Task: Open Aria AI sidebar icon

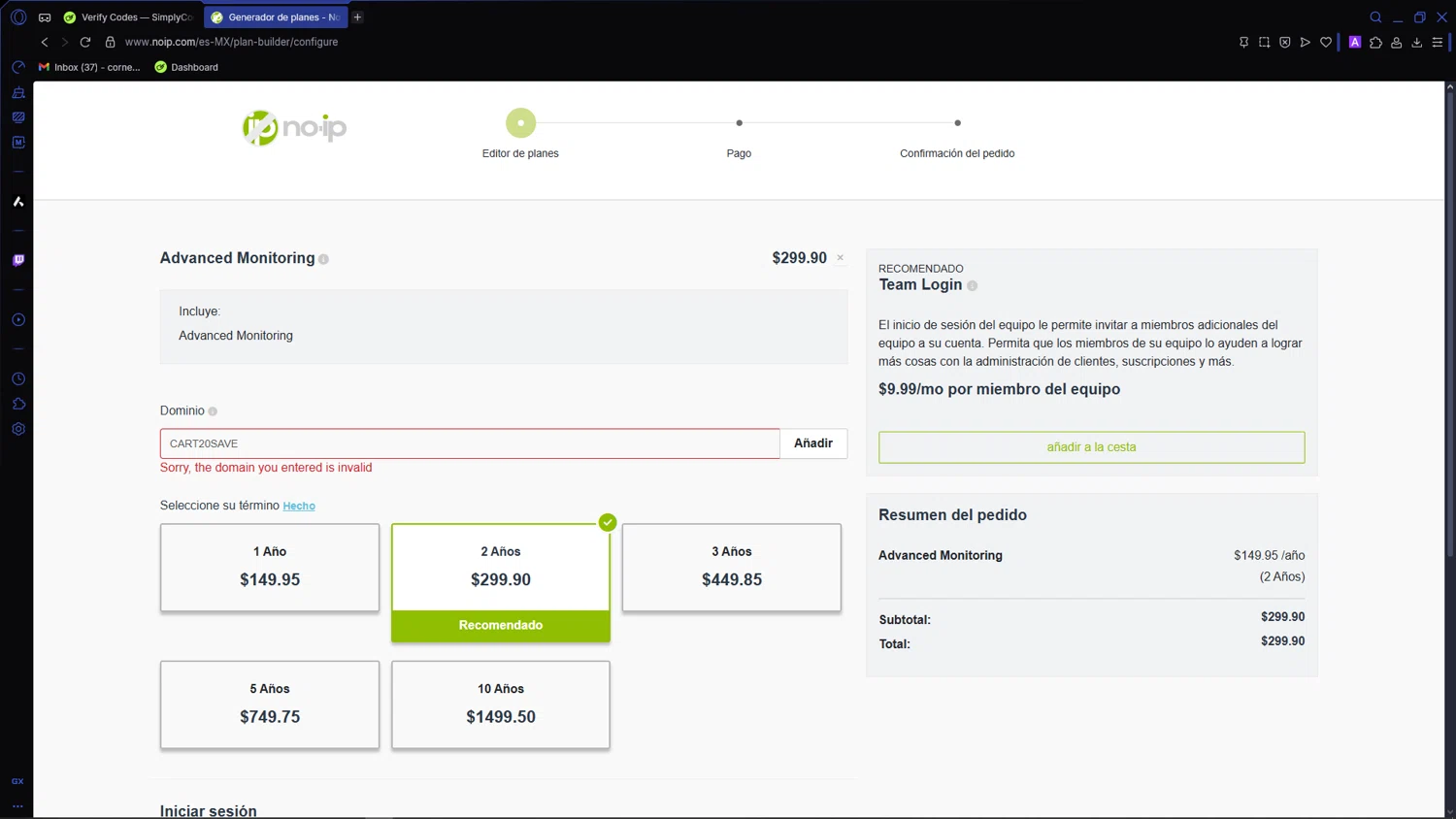Action: [18, 202]
